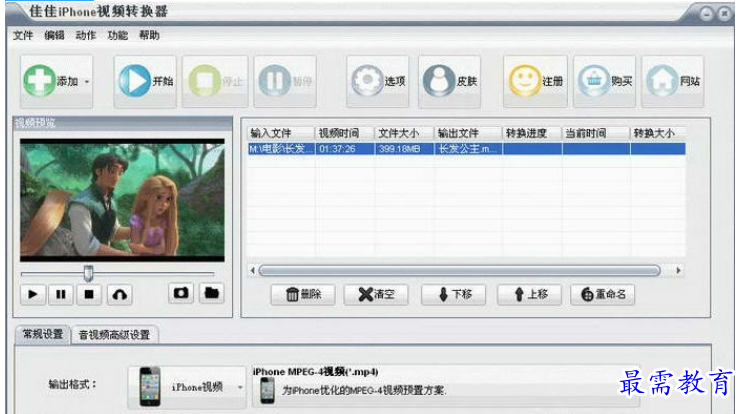This screenshot has height=414, width=741.
Task: Open Options (选项) gear button
Action: click(x=378, y=81)
